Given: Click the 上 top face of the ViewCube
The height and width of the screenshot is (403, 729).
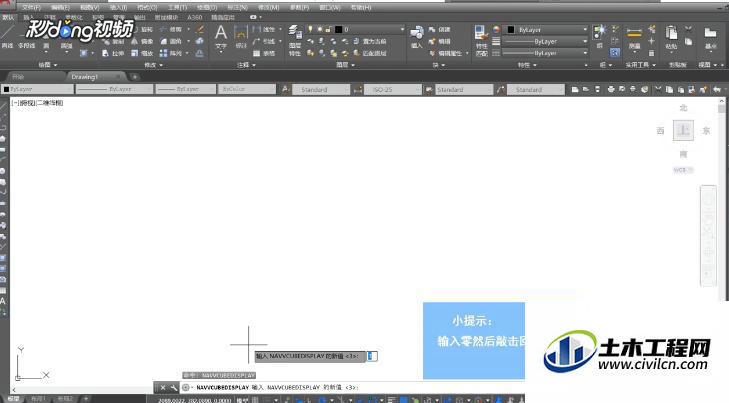Looking at the screenshot, I should click(x=683, y=131).
